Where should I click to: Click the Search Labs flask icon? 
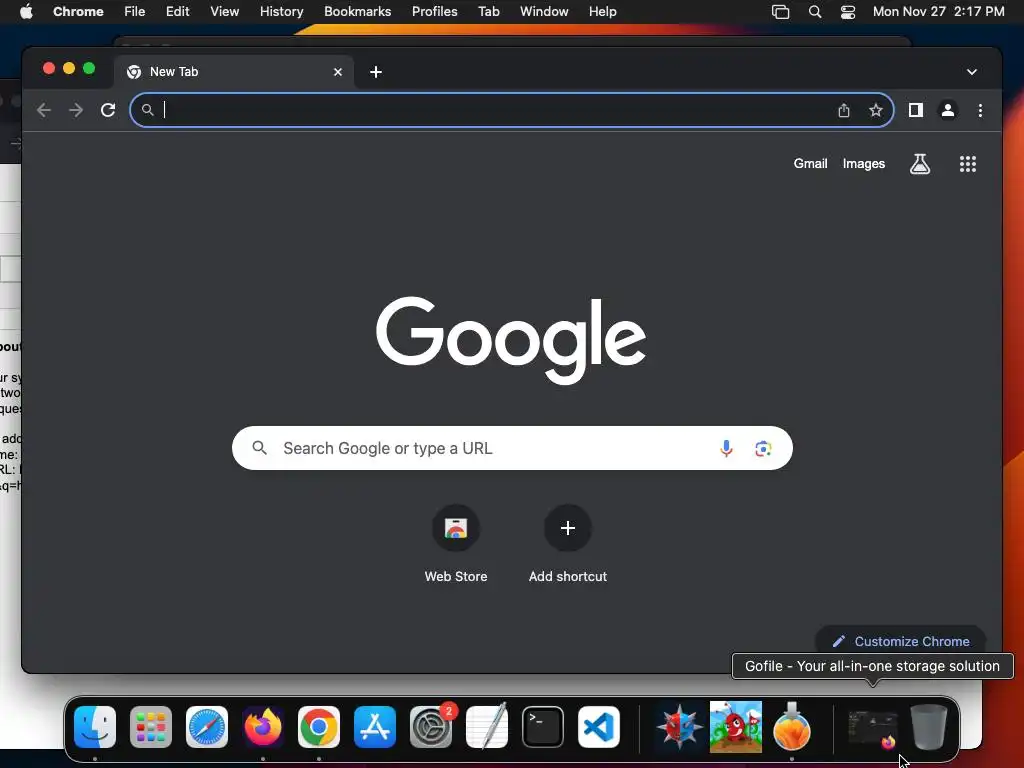(x=920, y=164)
